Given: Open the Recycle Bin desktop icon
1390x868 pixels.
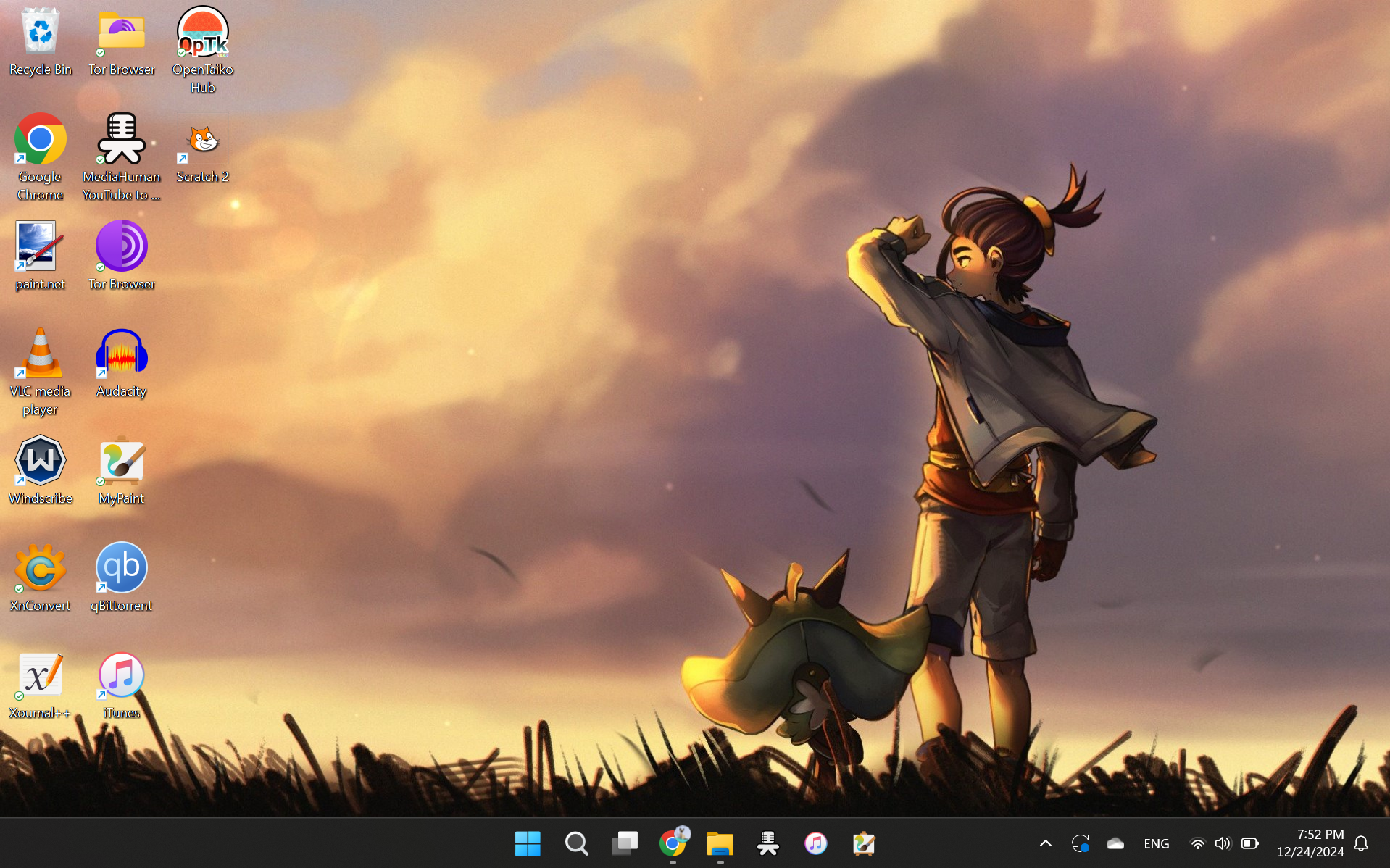Looking at the screenshot, I should 41,42.
